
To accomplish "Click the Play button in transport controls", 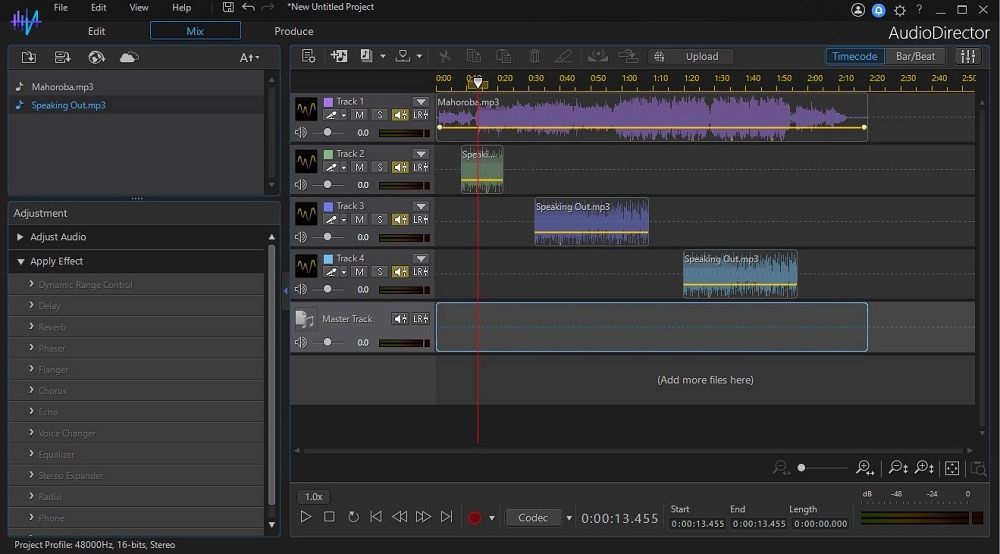I will [305, 517].
